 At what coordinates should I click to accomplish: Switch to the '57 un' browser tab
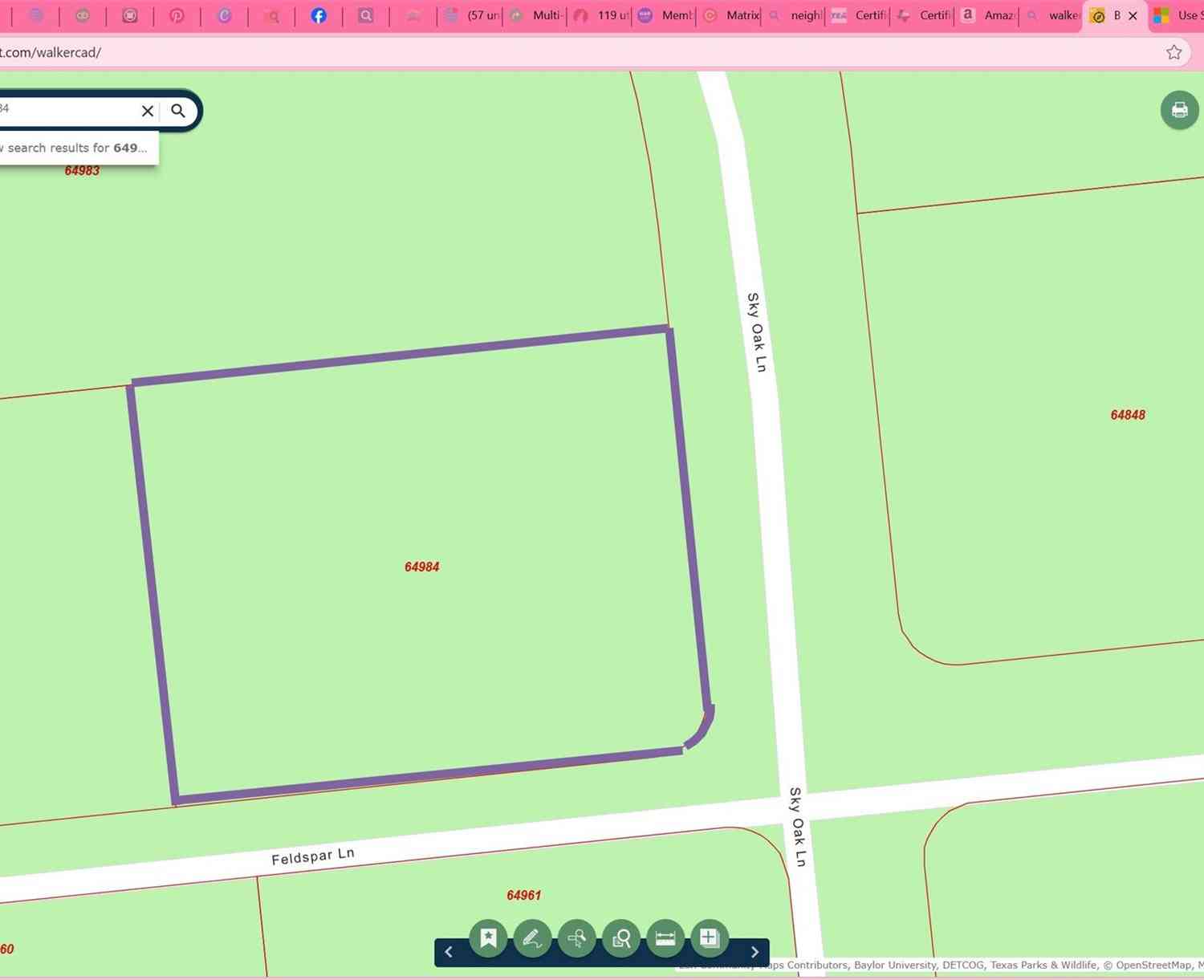[472, 15]
